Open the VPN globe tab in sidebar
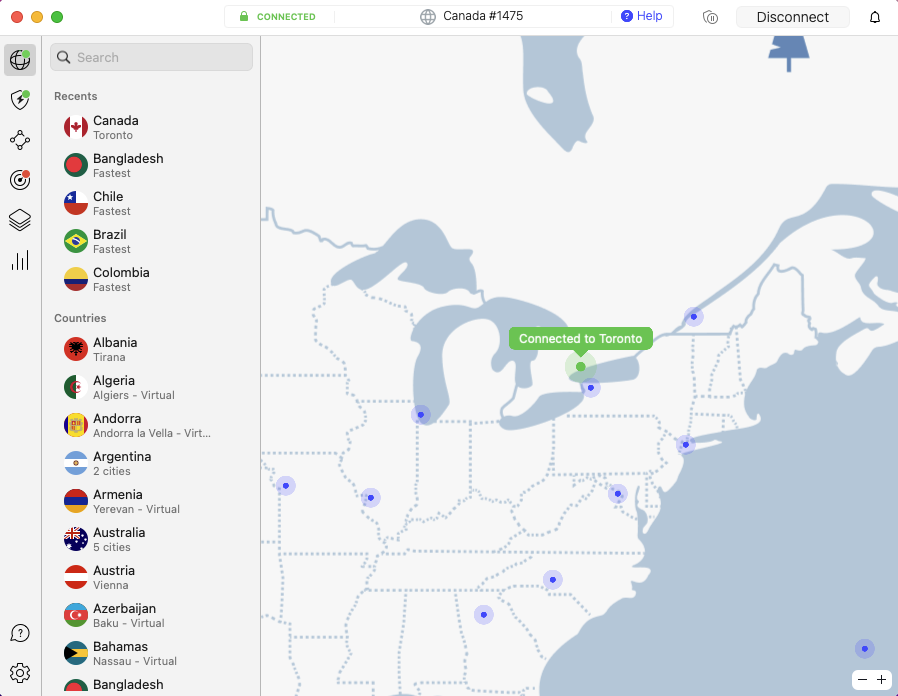Viewport: 898px width, 696px height. (x=20, y=60)
